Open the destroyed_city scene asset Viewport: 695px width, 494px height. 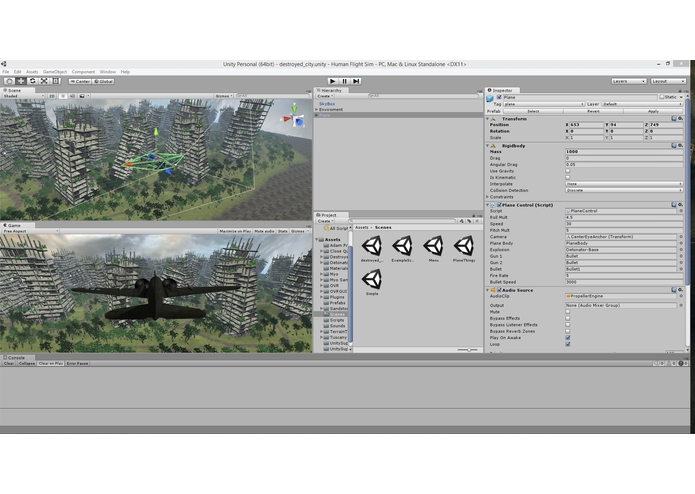point(371,249)
